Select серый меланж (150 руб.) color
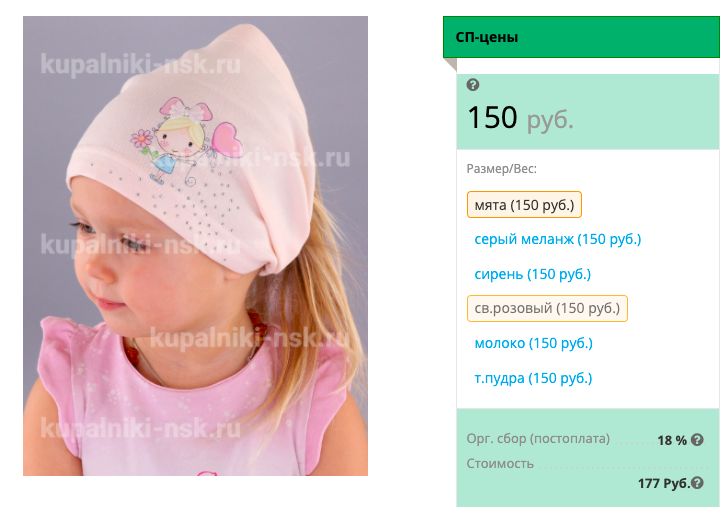This screenshot has height=507, width=725. click(558, 239)
